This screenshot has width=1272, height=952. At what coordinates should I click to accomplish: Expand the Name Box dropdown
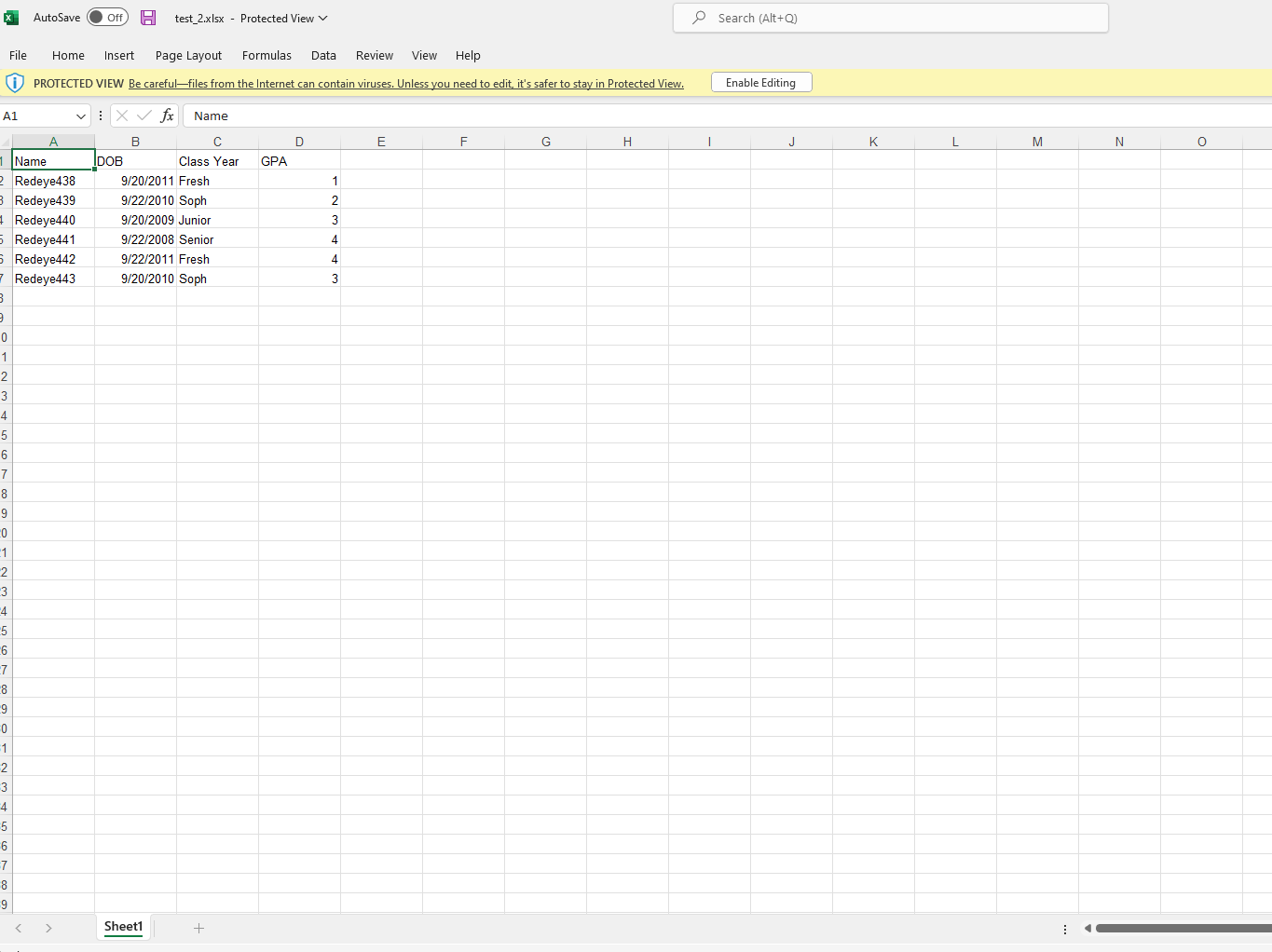81,116
